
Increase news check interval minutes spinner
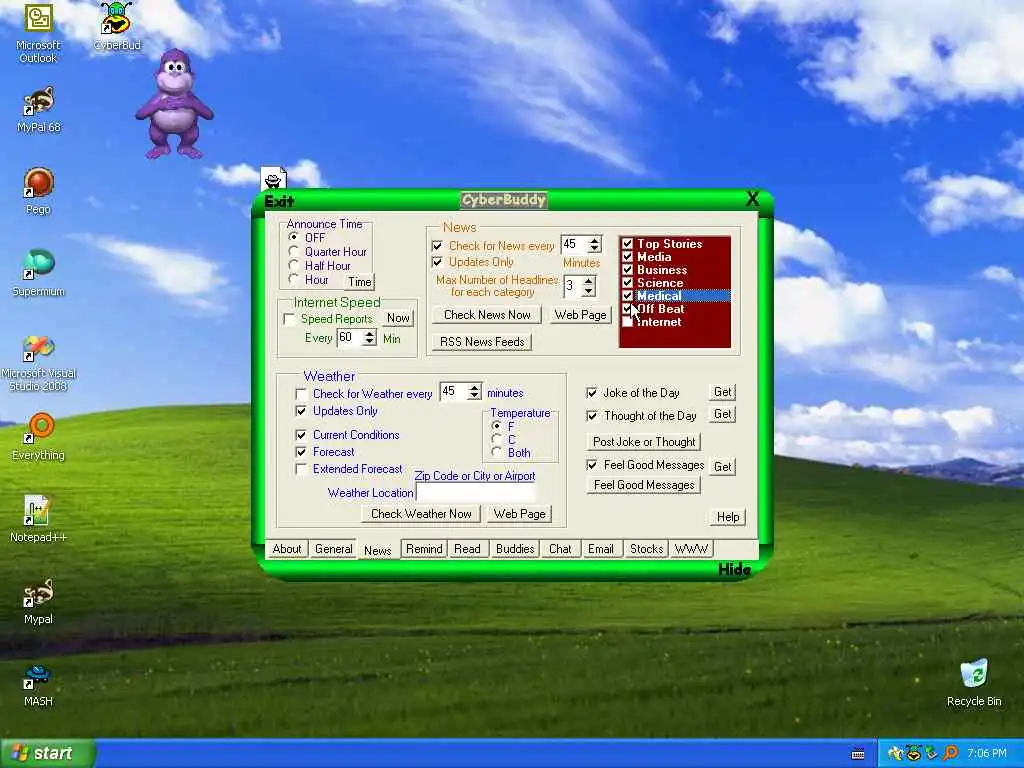coord(594,240)
